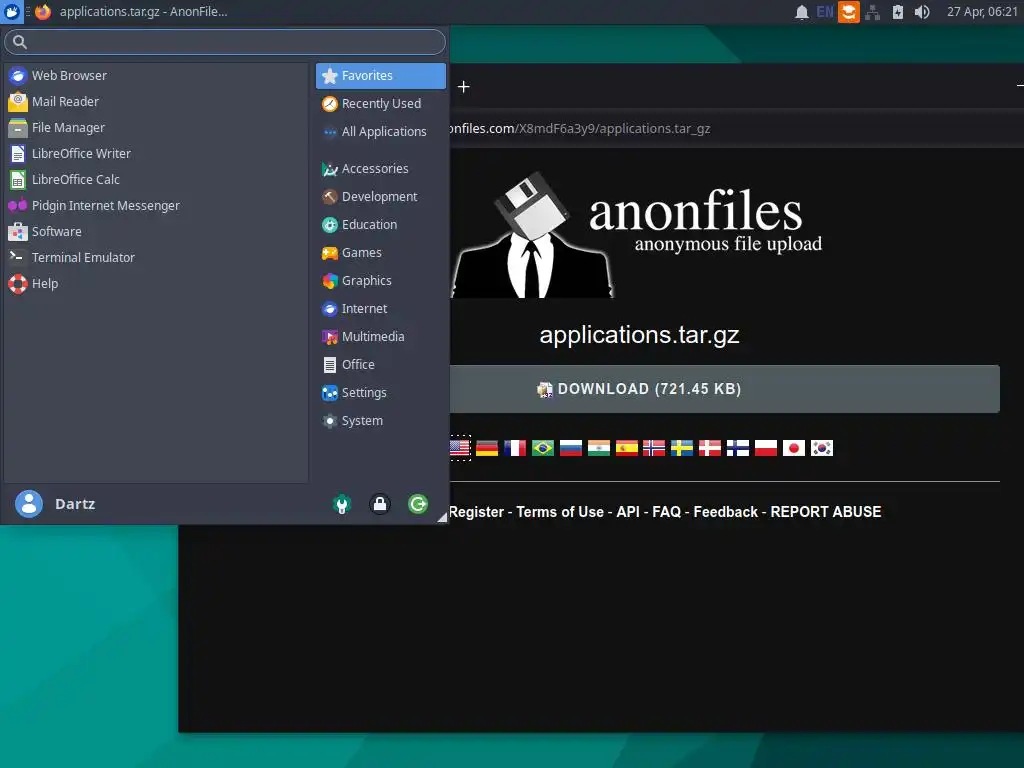Open the Terms of Use link

[x=560, y=512]
